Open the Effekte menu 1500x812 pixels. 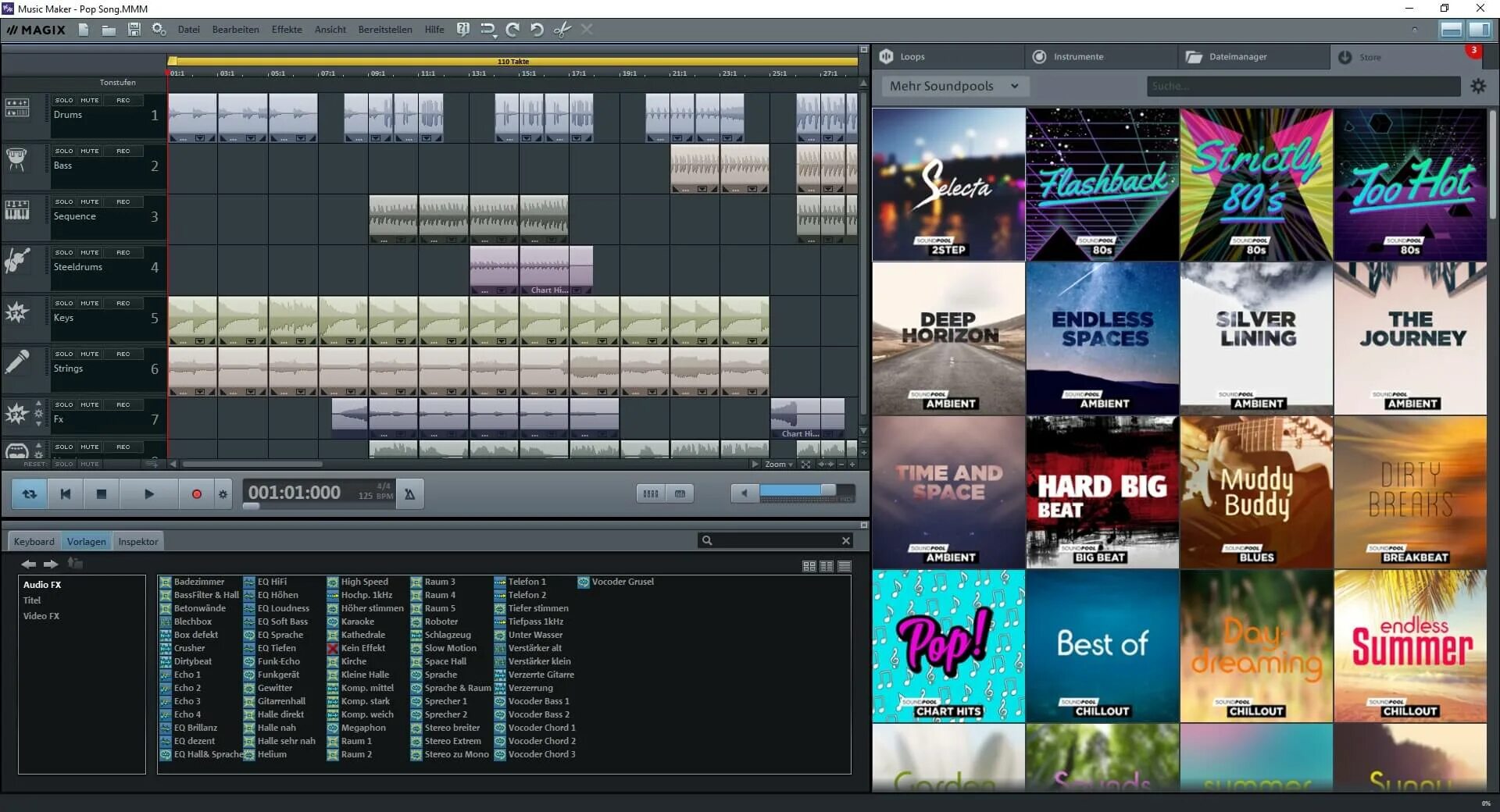click(x=287, y=30)
